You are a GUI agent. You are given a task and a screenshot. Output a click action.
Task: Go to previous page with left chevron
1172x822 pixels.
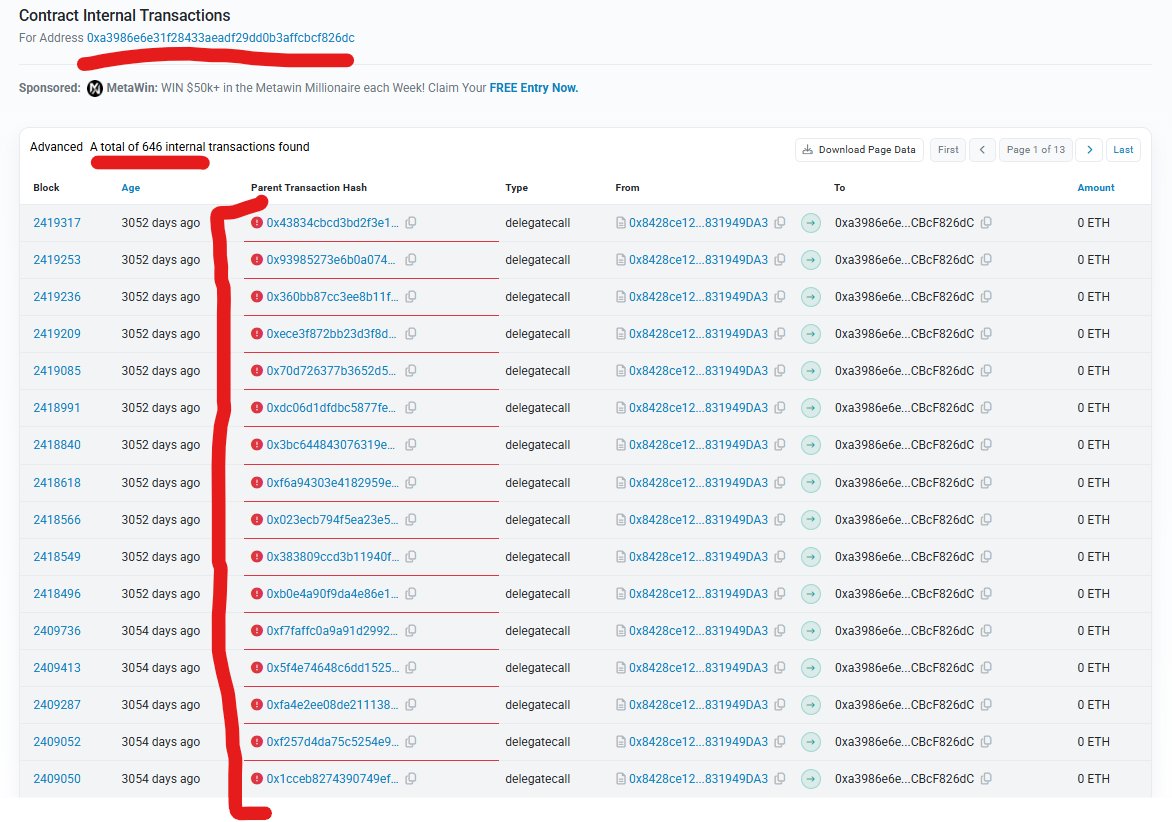(x=982, y=149)
